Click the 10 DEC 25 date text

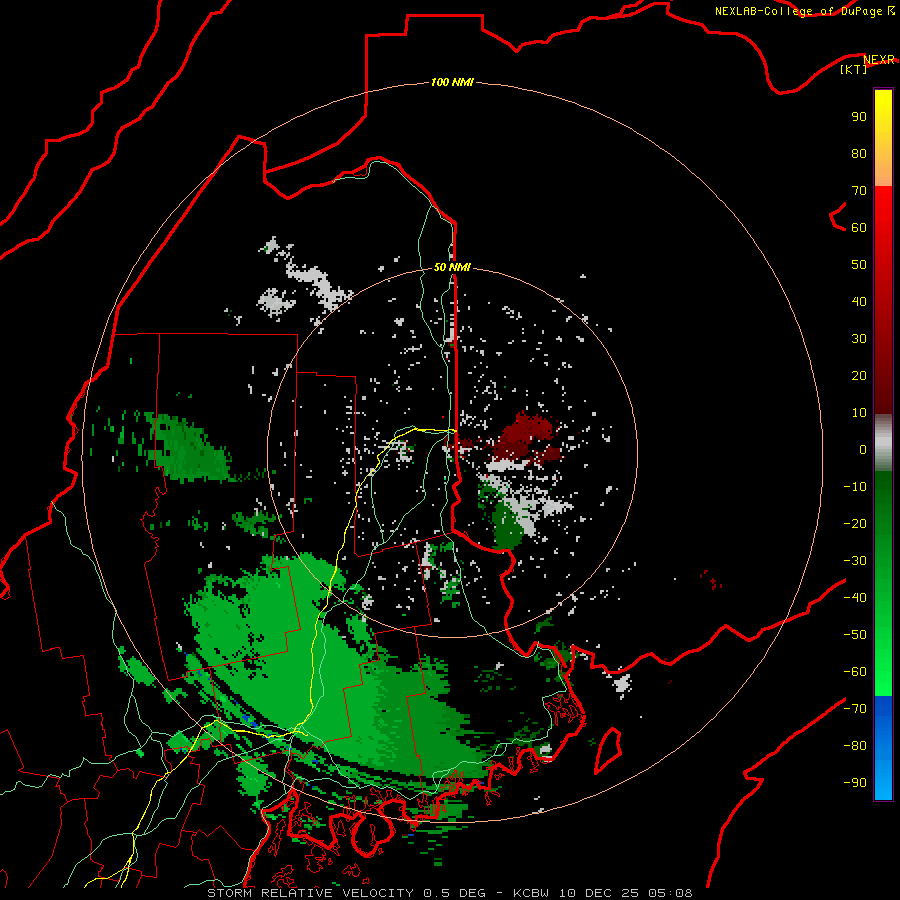click(599, 893)
